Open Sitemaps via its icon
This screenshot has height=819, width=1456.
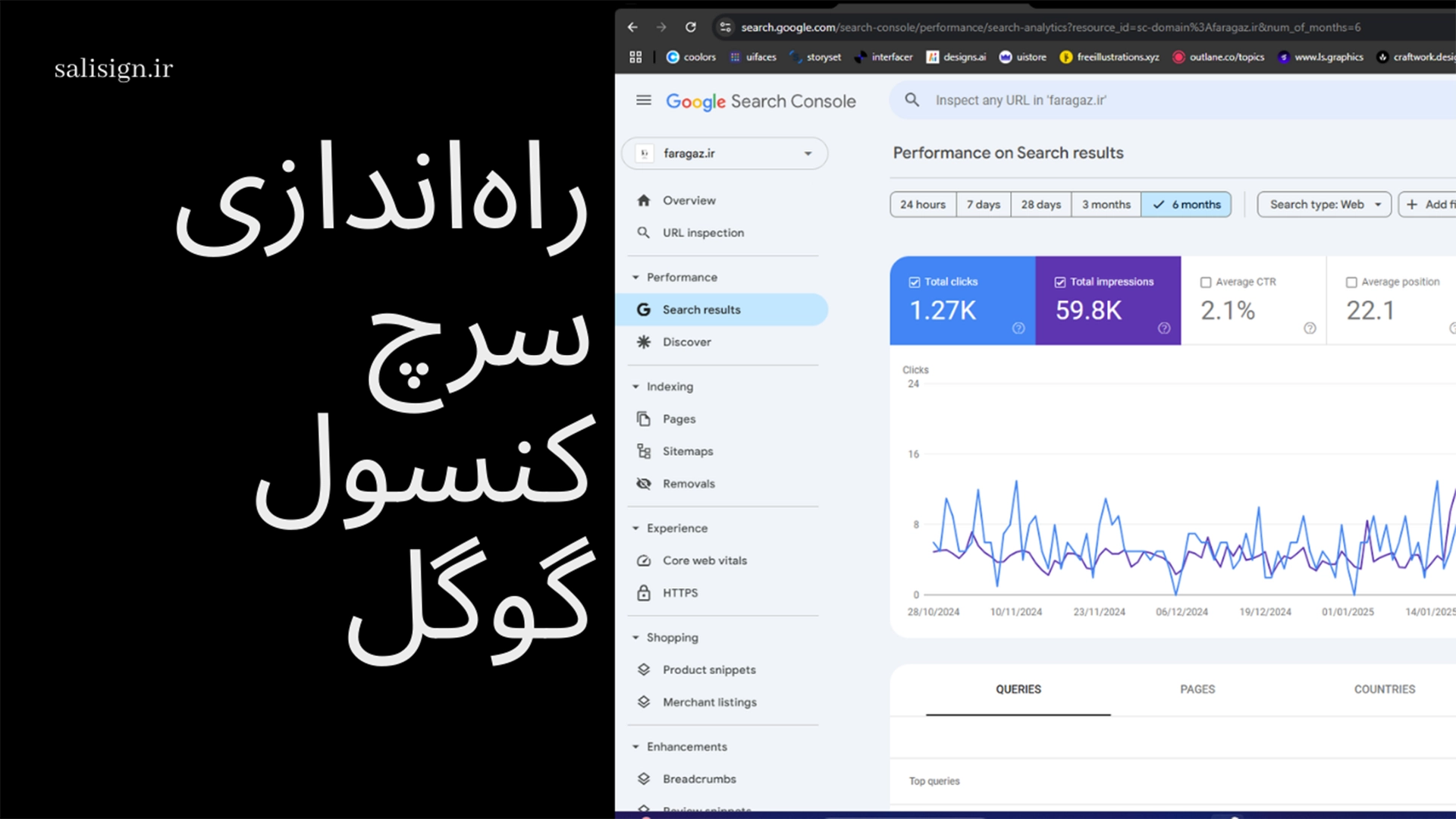(644, 451)
